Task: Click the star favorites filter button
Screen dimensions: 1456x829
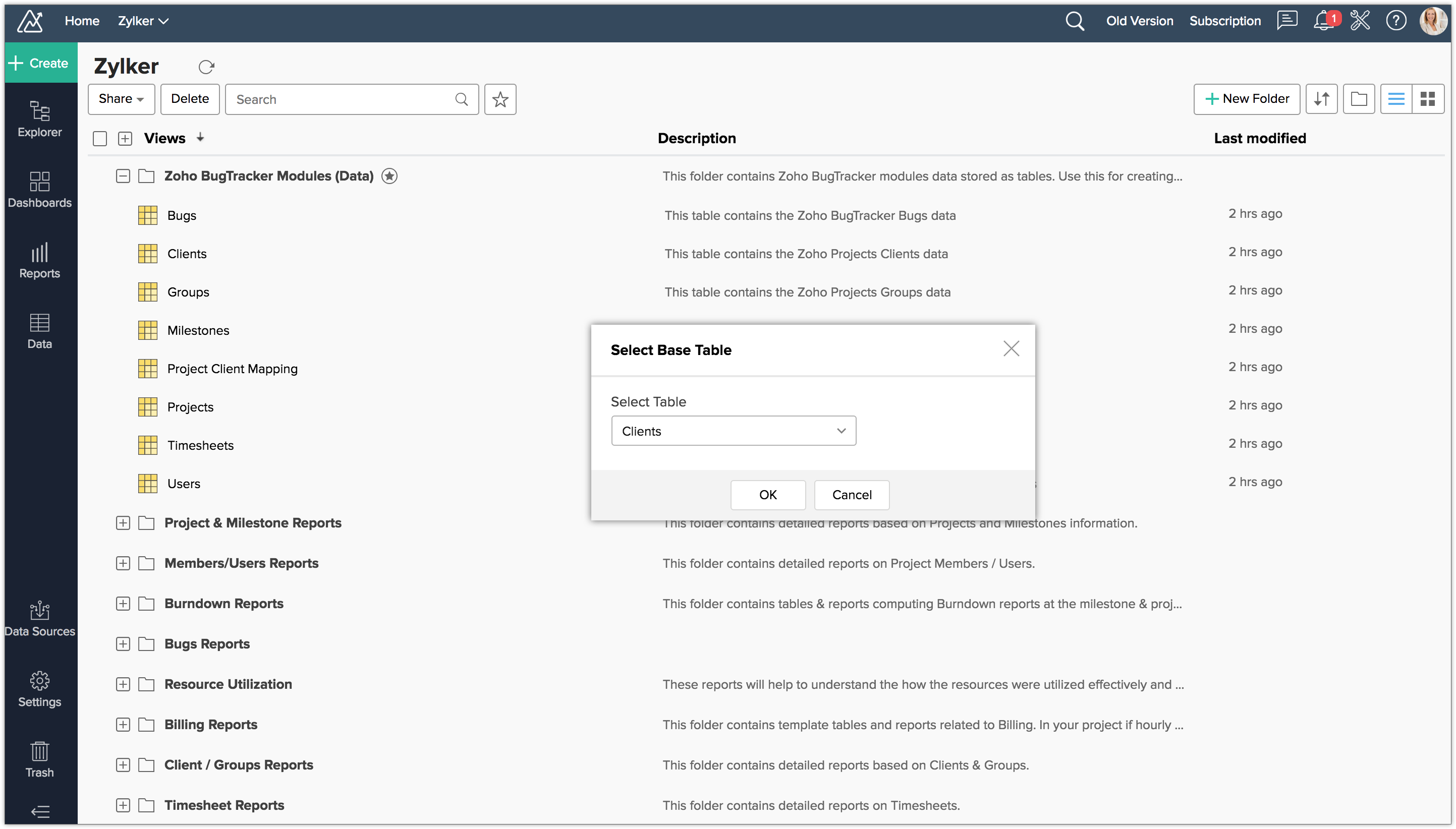Action: coord(500,100)
